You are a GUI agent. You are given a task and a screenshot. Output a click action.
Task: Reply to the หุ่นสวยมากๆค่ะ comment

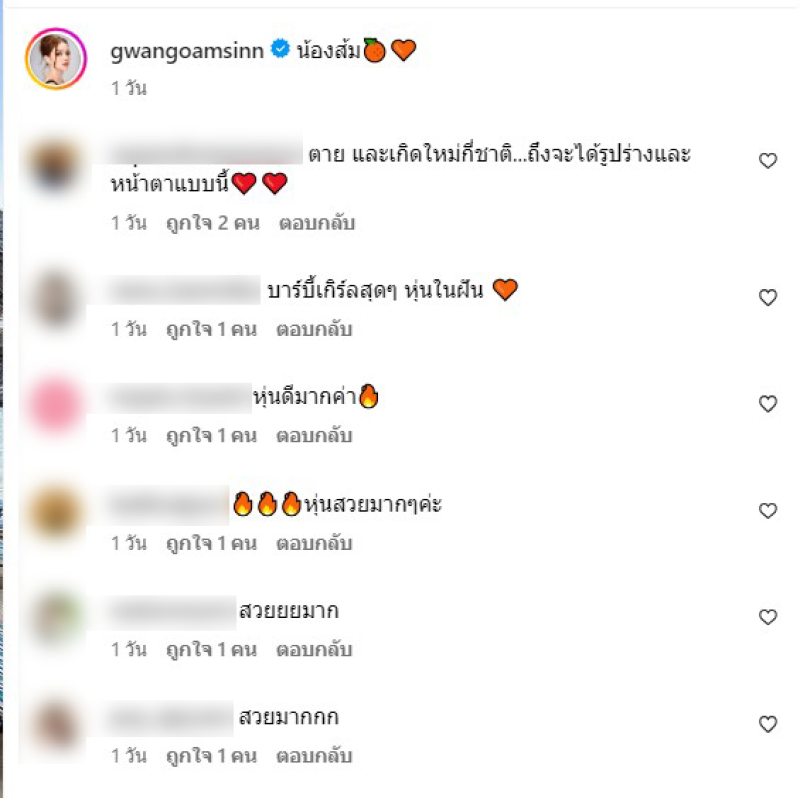click(314, 543)
